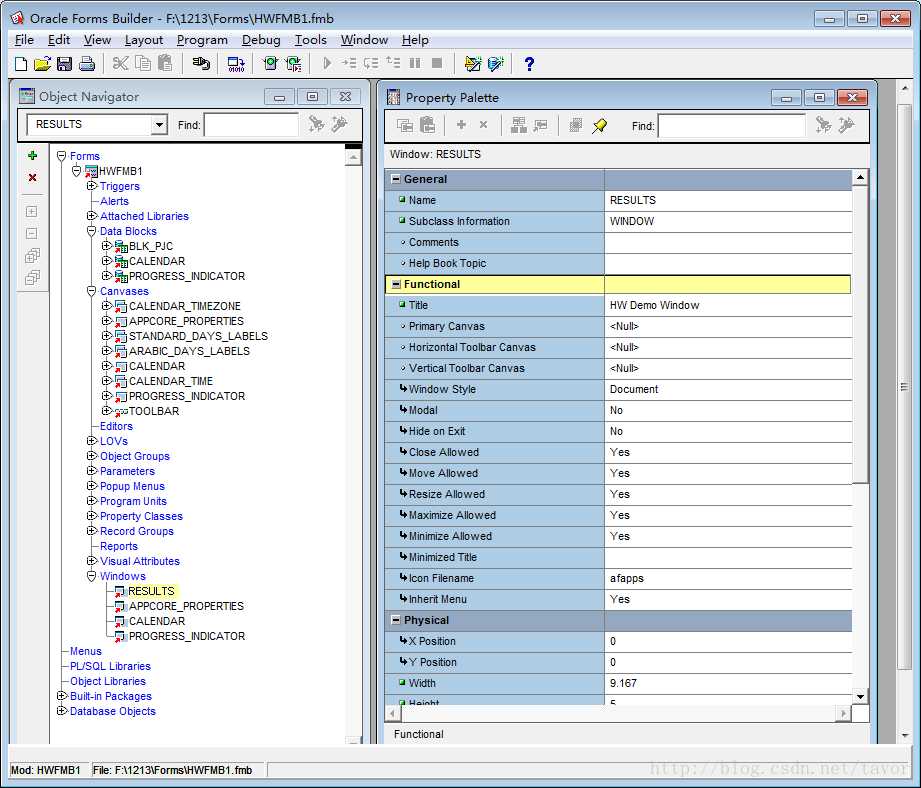Click the Find field in Property Palette

[731, 126]
